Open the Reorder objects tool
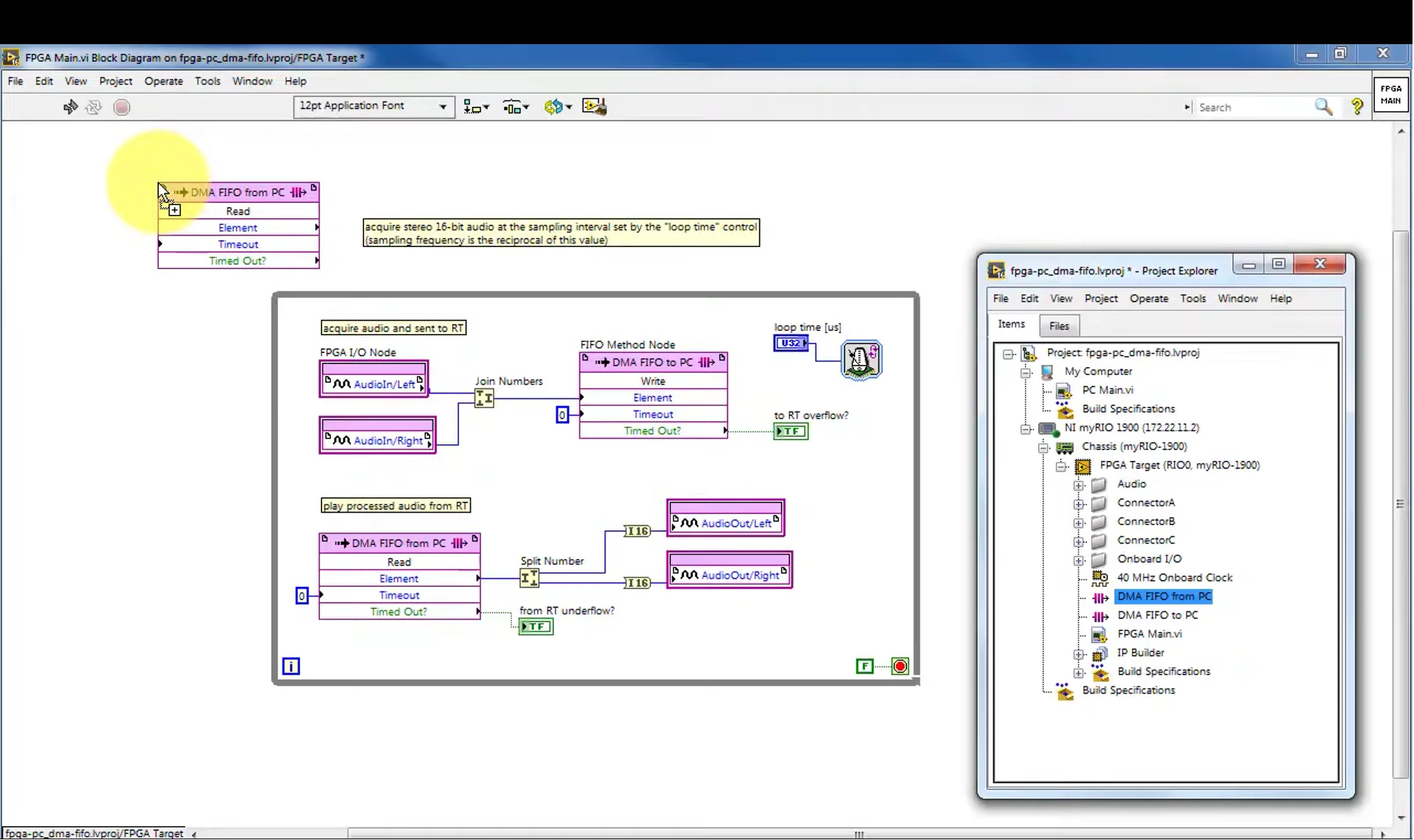The width and height of the screenshot is (1414, 840). tap(557, 107)
